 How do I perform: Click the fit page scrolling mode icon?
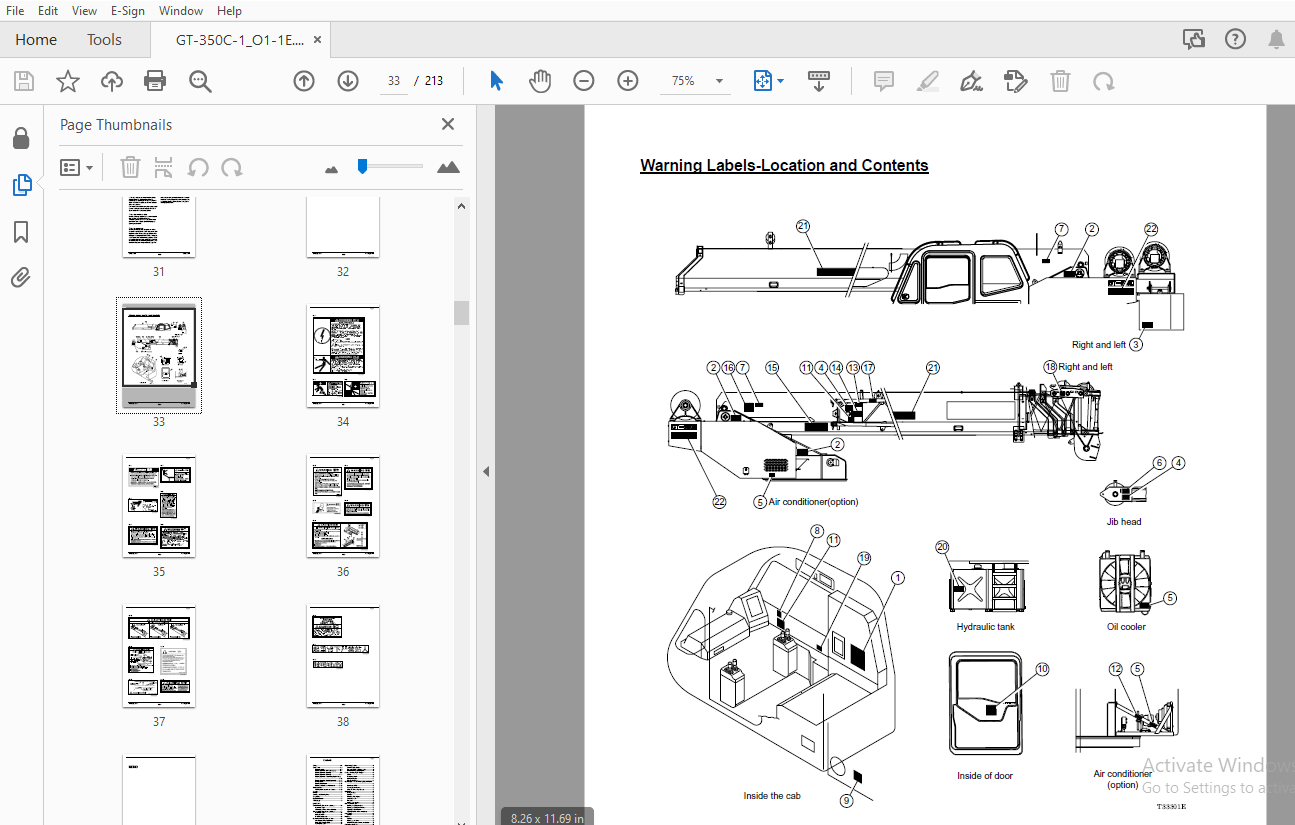763,81
